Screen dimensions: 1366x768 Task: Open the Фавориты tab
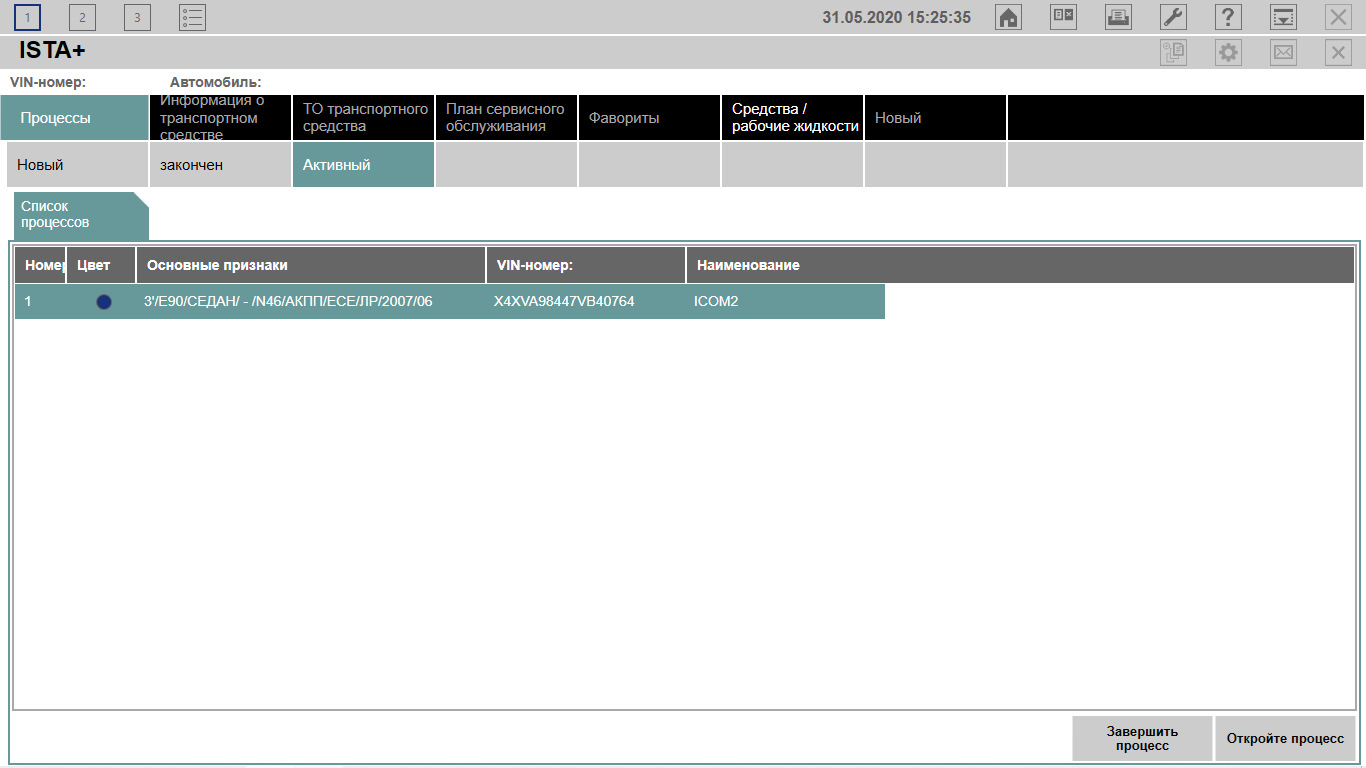[x=649, y=118]
